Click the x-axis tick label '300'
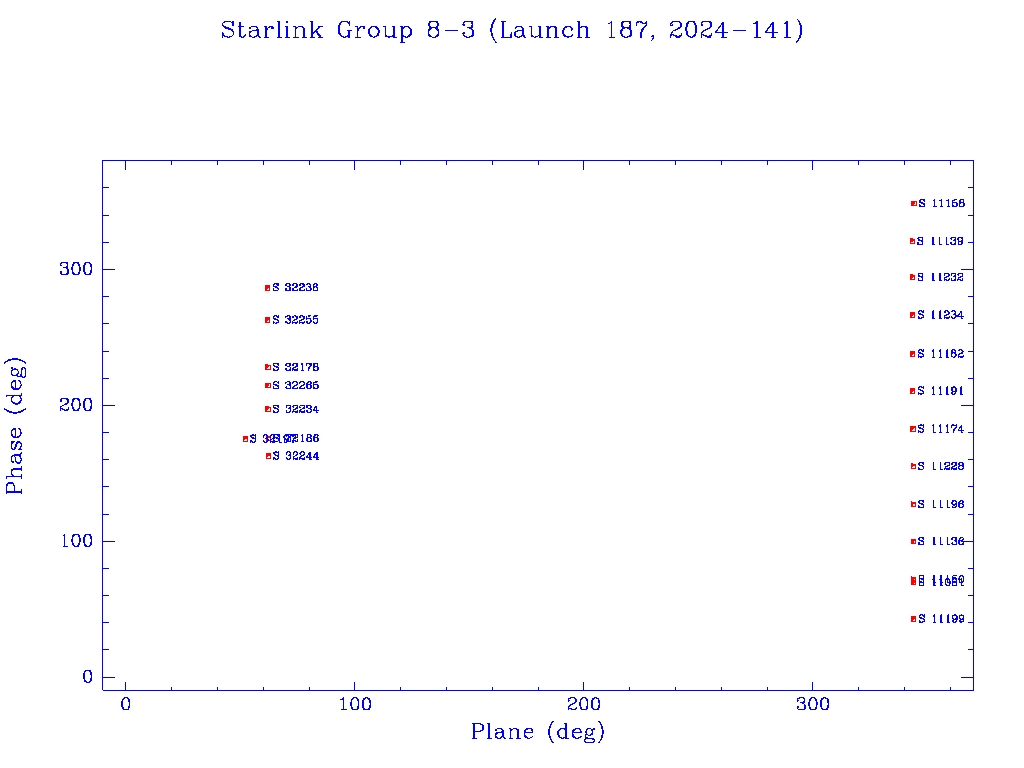 click(812, 704)
